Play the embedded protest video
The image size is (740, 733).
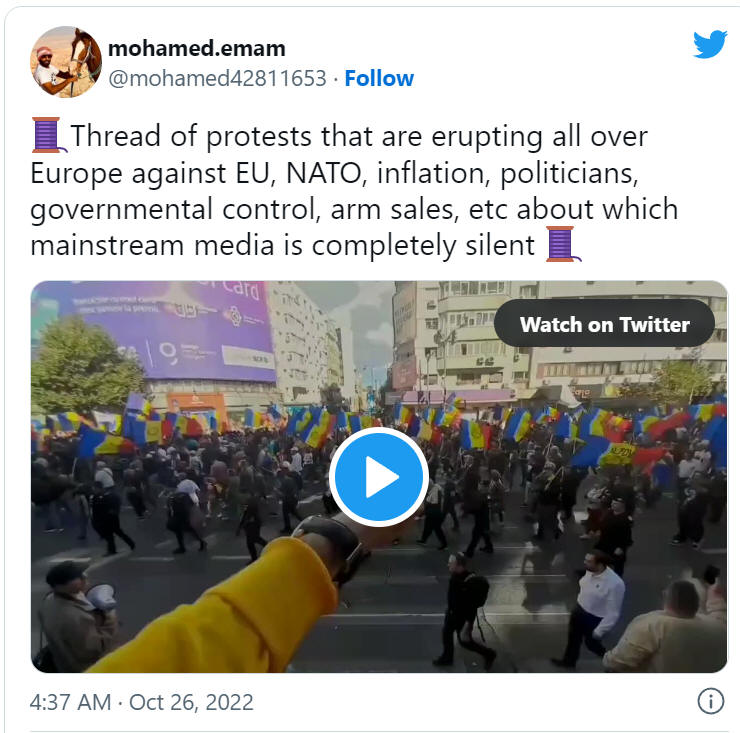point(379,477)
